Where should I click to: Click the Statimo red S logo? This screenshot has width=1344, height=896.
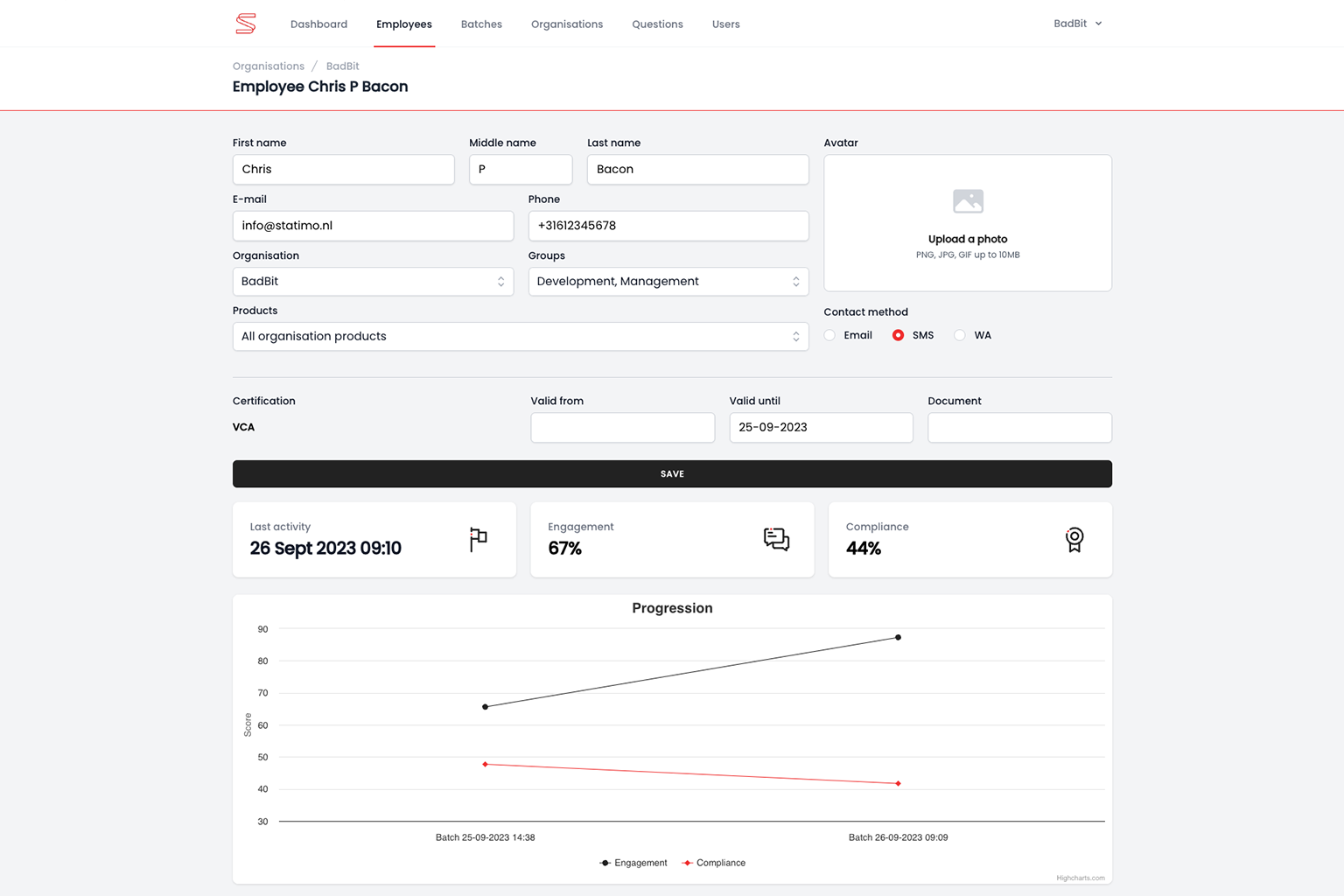point(246,24)
